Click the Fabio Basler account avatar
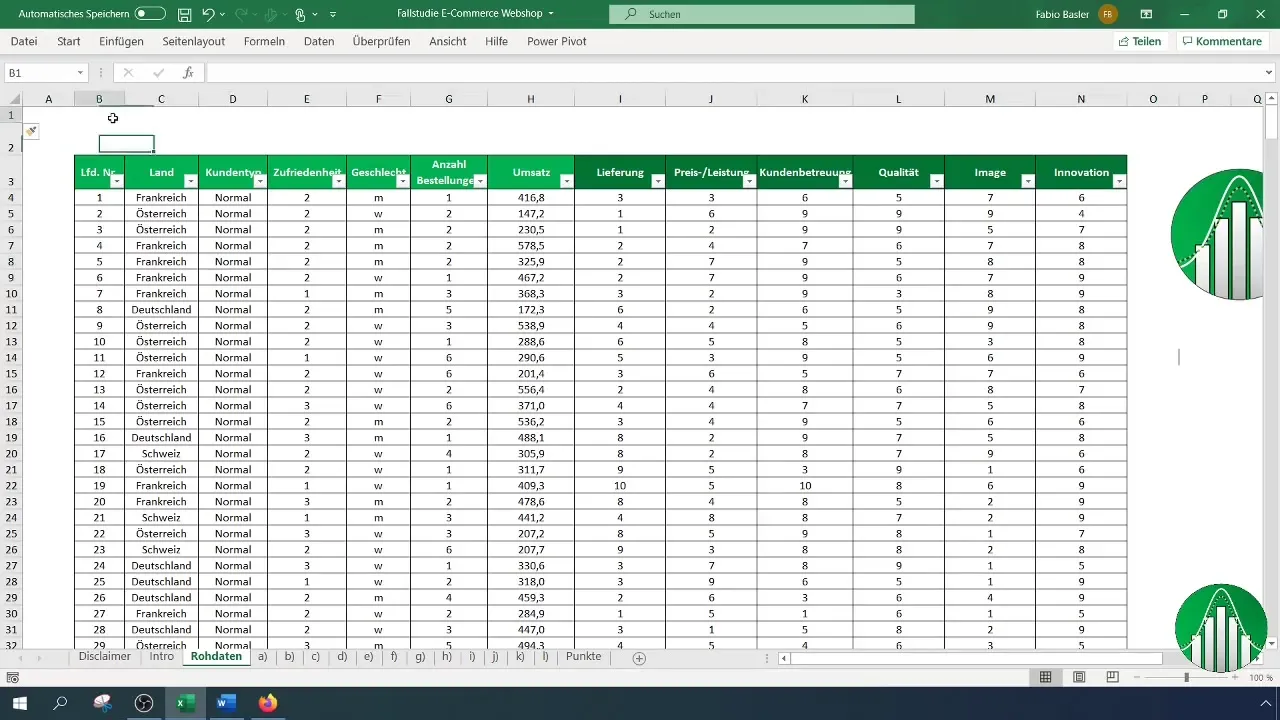The image size is (1280, 720). coord(1108,15)
